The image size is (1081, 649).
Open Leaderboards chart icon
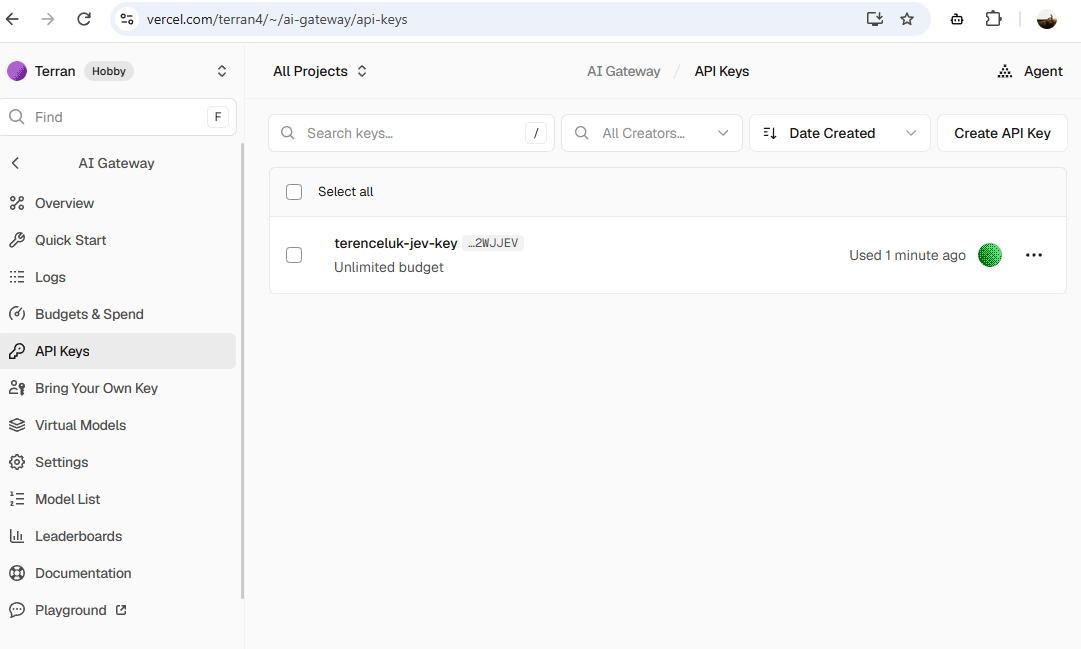pos(17,536)
